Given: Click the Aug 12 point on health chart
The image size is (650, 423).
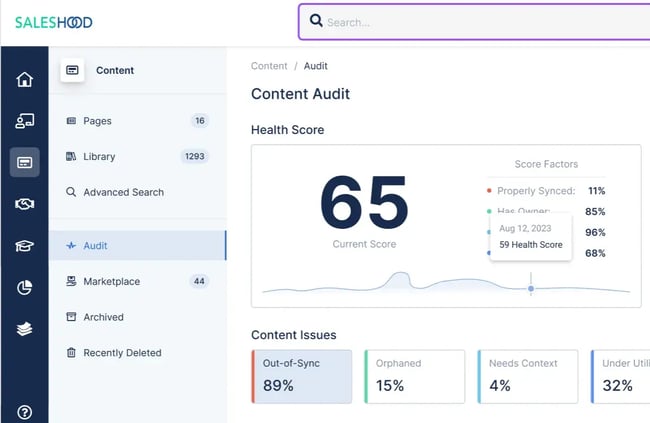Looking at the screenshot, I should tap(531, 289).
